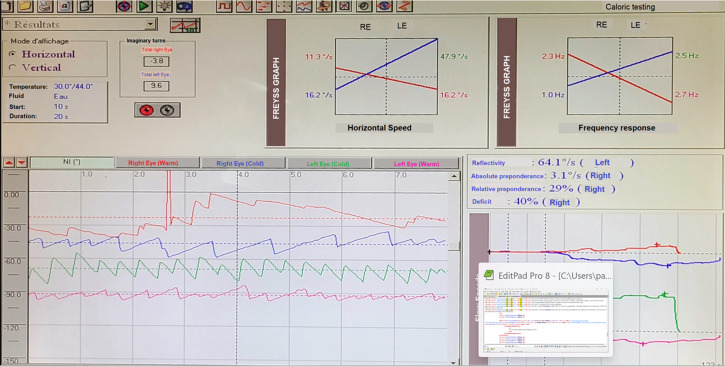Click the red up-arrow above the traces
This screenshot has height=367, width=725.
(x=9, y=163)
